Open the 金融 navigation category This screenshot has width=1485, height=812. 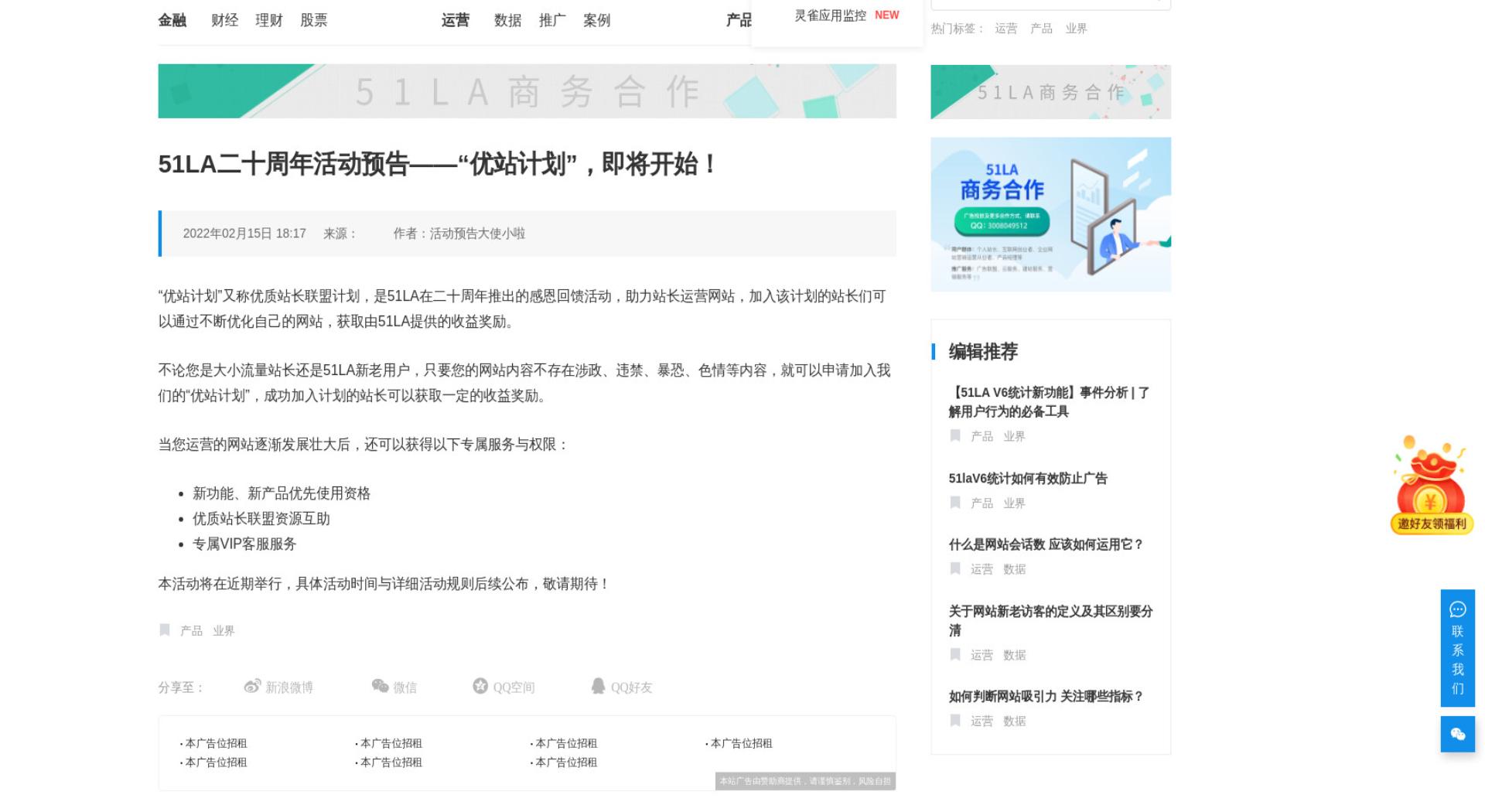172,20
